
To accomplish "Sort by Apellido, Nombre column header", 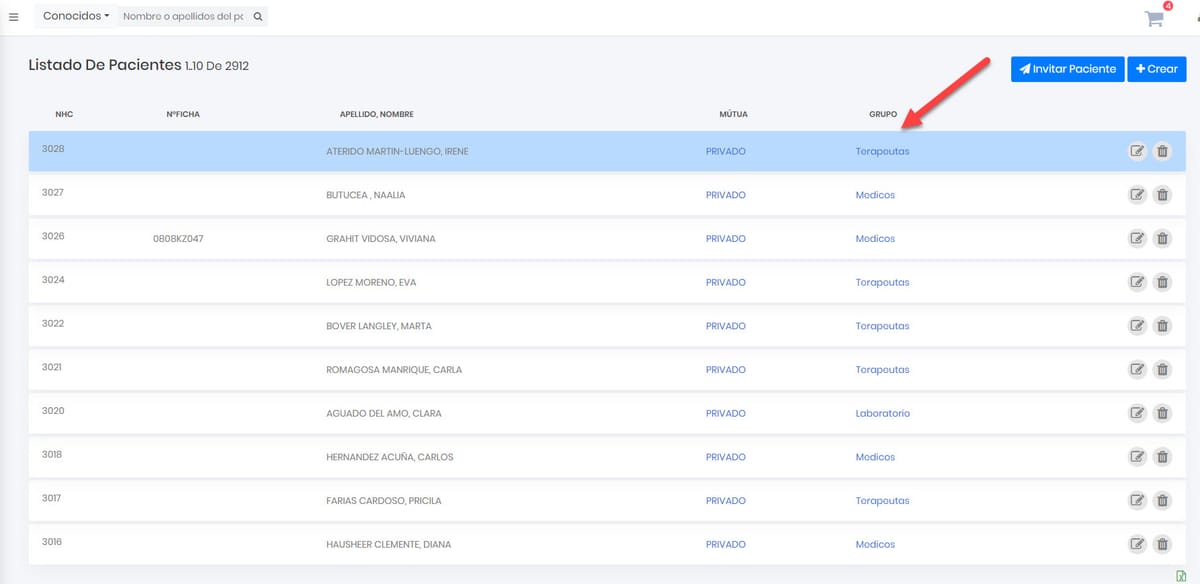I will click(x=376, y=114).
